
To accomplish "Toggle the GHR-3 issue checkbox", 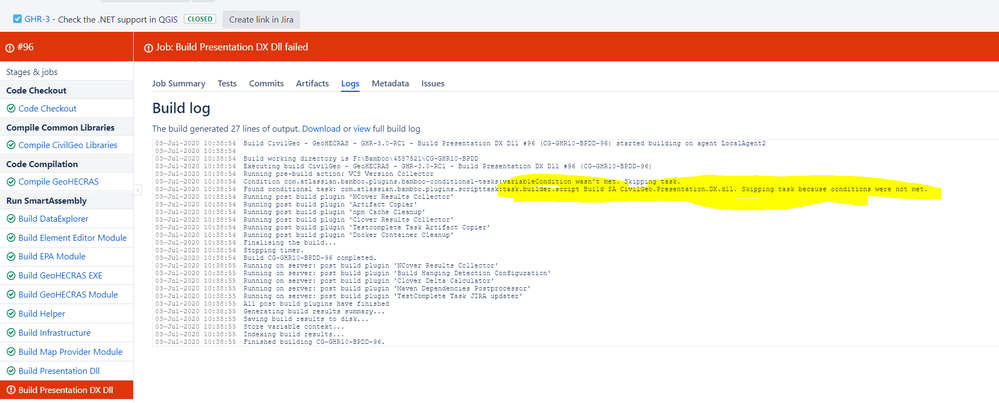I will click(17, 19).
